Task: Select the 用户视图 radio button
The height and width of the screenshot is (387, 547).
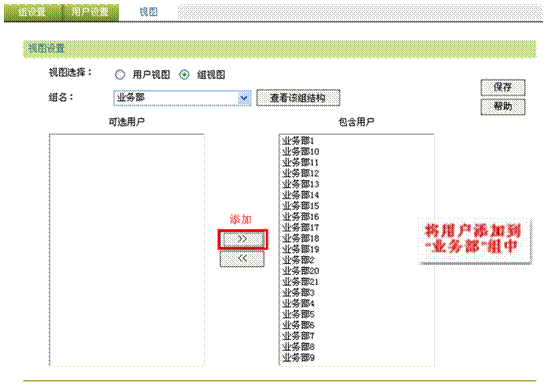Action: (x=120, y=74)
